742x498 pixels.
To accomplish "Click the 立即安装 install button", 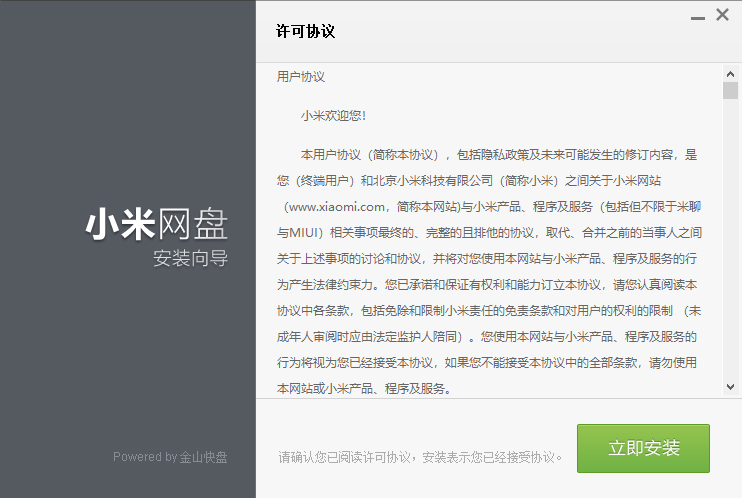I will pyautogui.click(x=643, y=448).
